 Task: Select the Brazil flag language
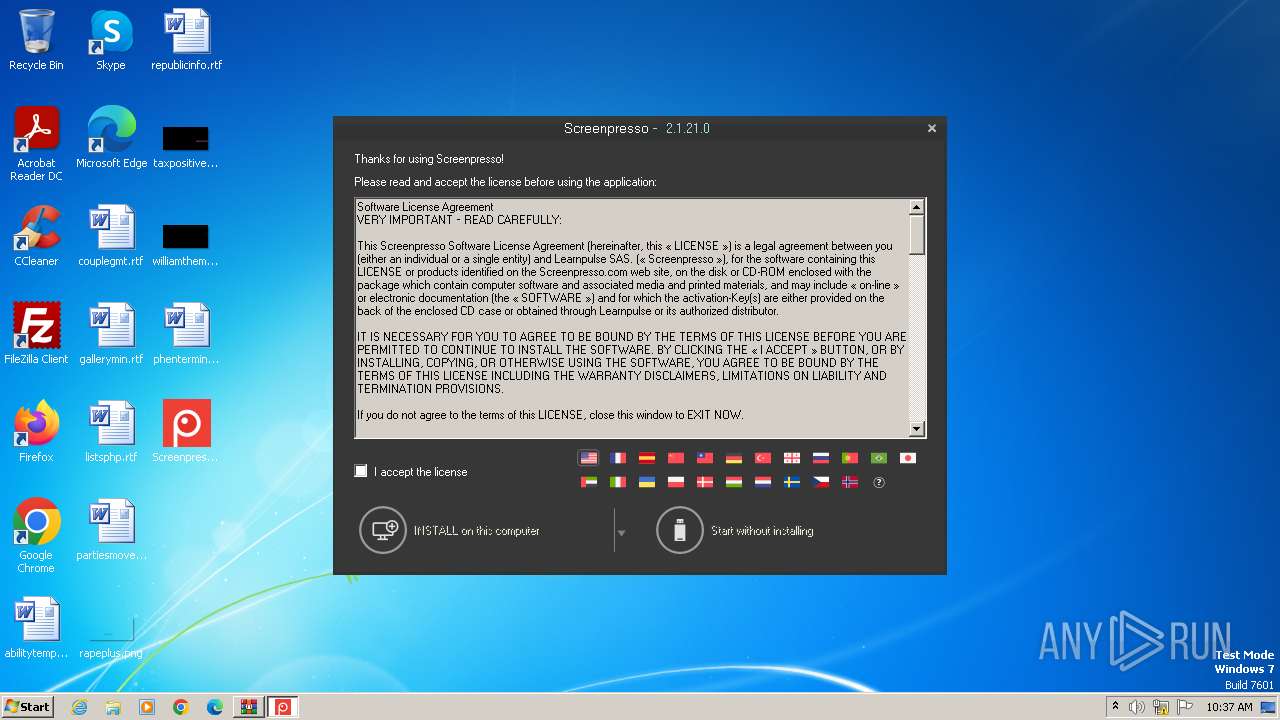[x=879, y=458]
